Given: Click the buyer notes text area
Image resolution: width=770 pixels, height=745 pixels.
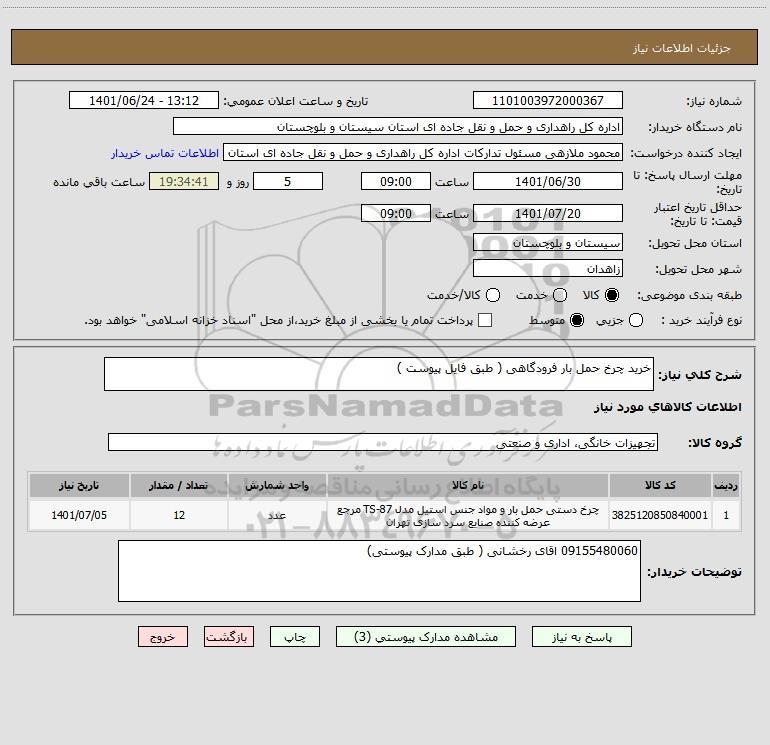Looking at the screenshot, I should point(379,571).
